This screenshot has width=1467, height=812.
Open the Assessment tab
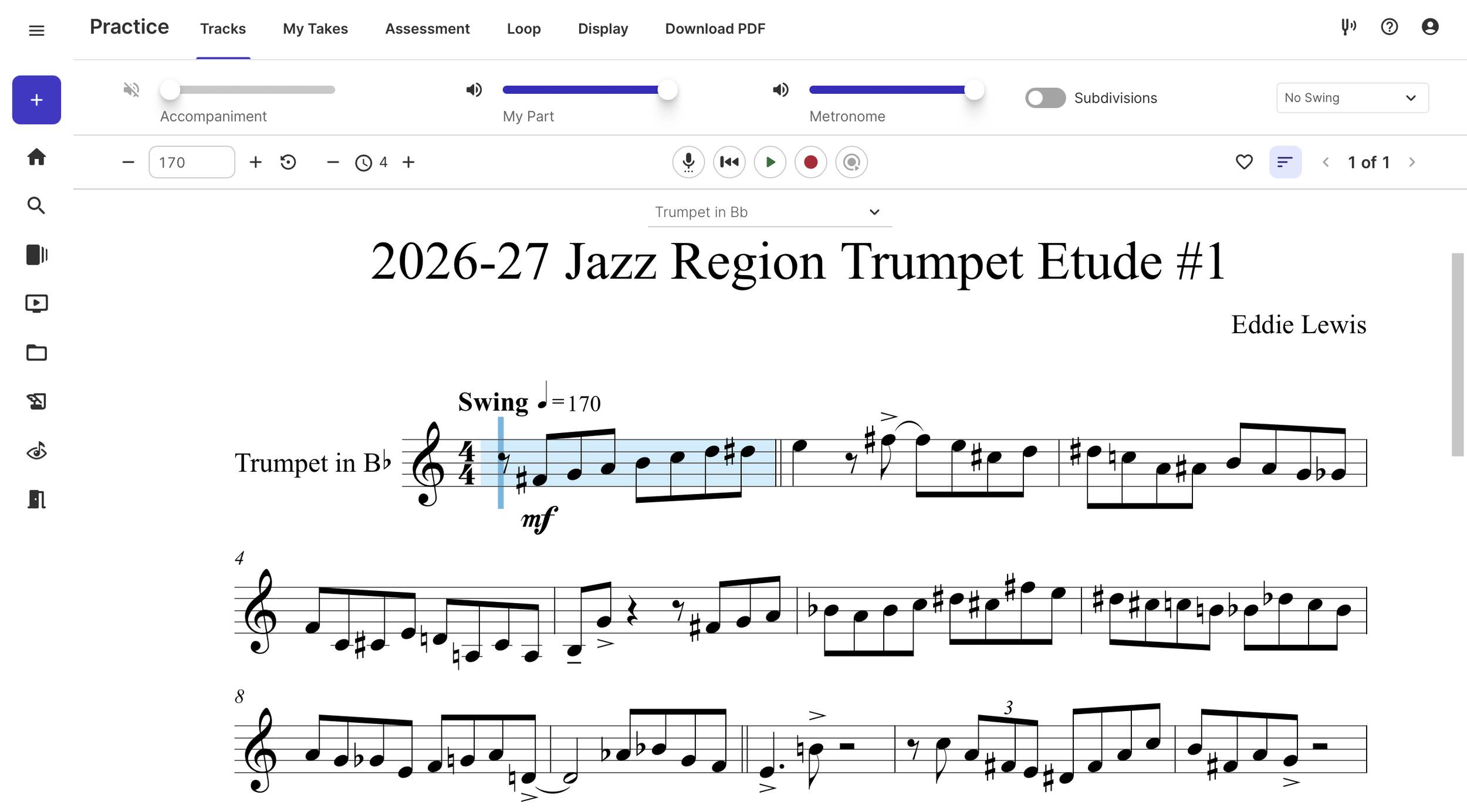[427, 29]
